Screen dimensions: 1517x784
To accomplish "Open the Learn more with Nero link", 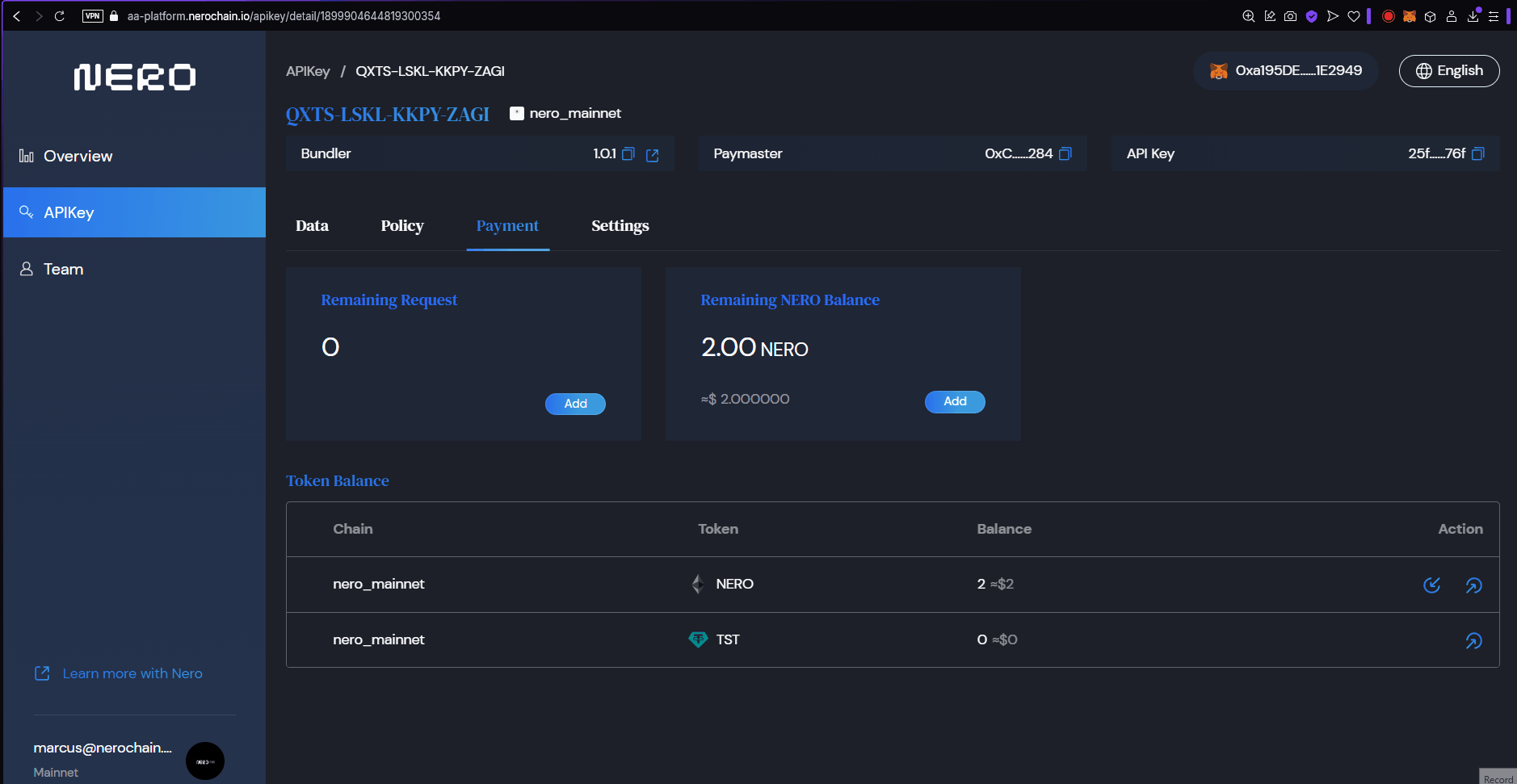I will [132, 673].
